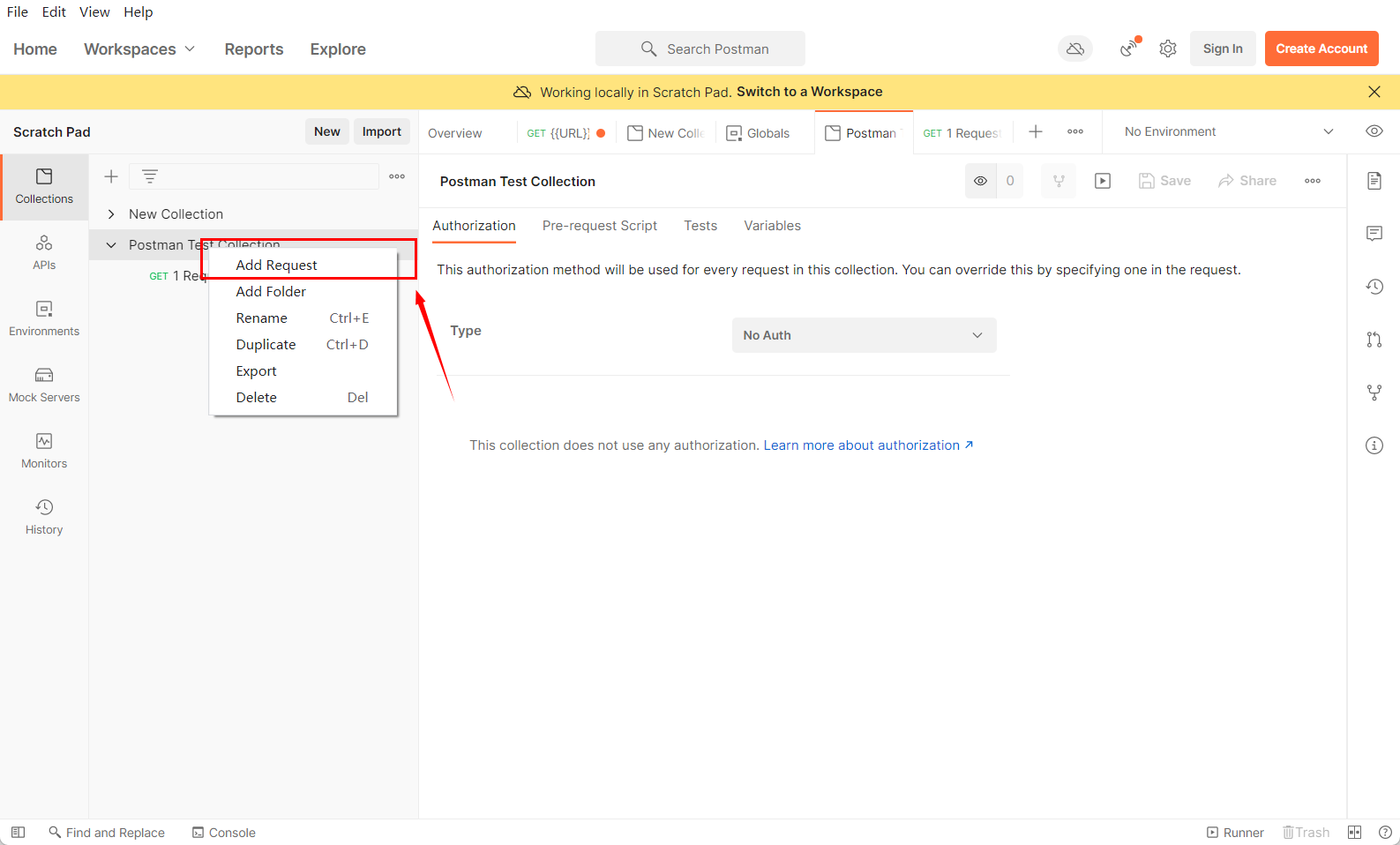Choose Rename in the context menu

pos(303,318)
